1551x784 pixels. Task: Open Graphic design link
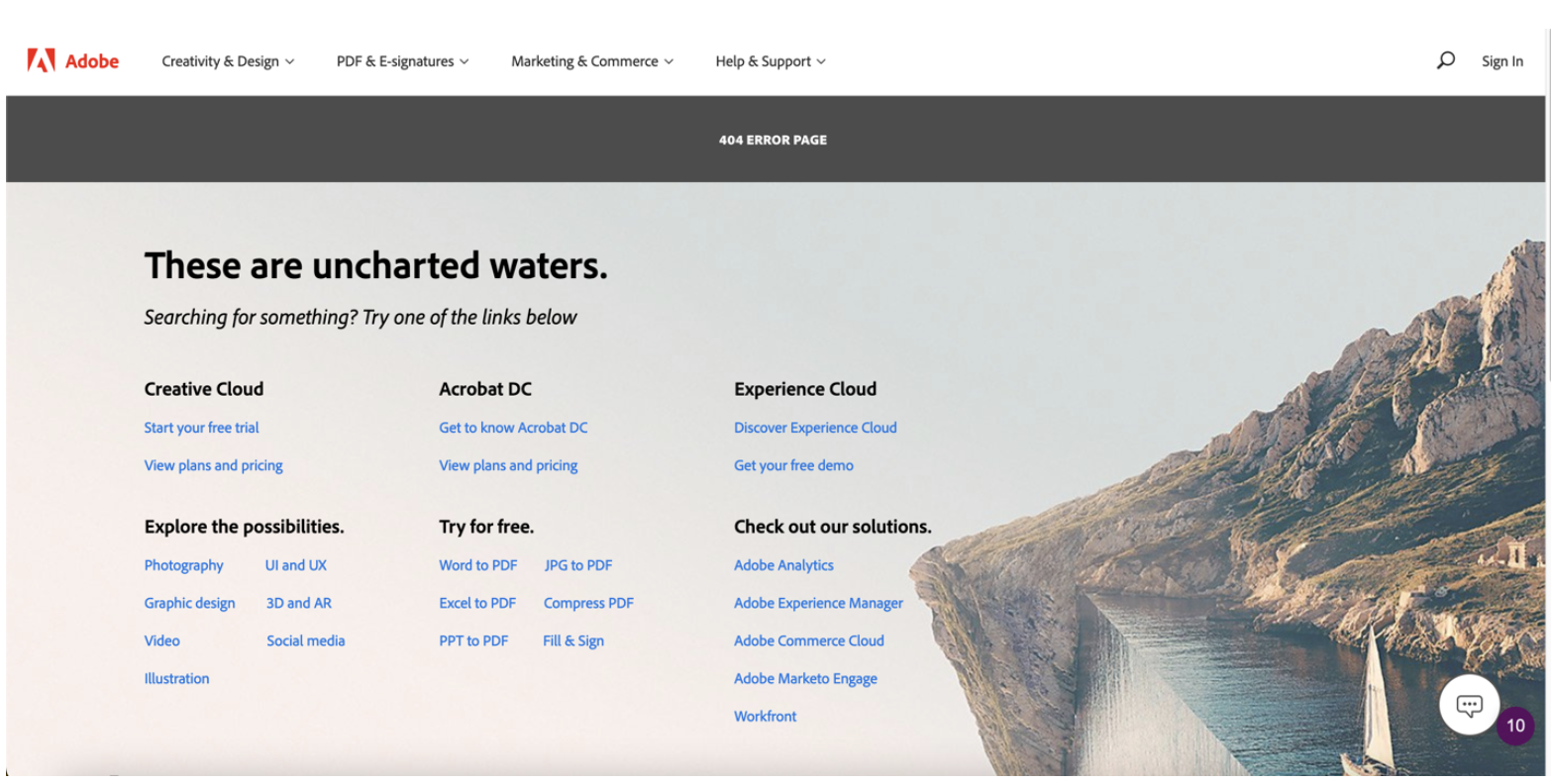190,603
